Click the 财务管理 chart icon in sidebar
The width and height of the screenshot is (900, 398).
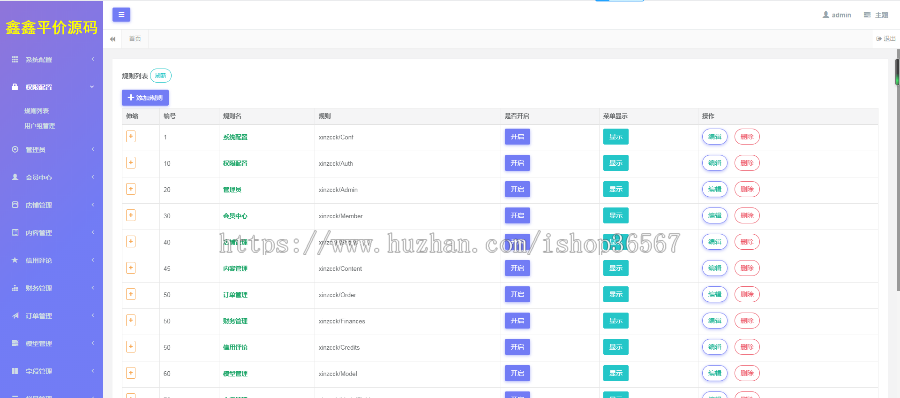(15, 288)
